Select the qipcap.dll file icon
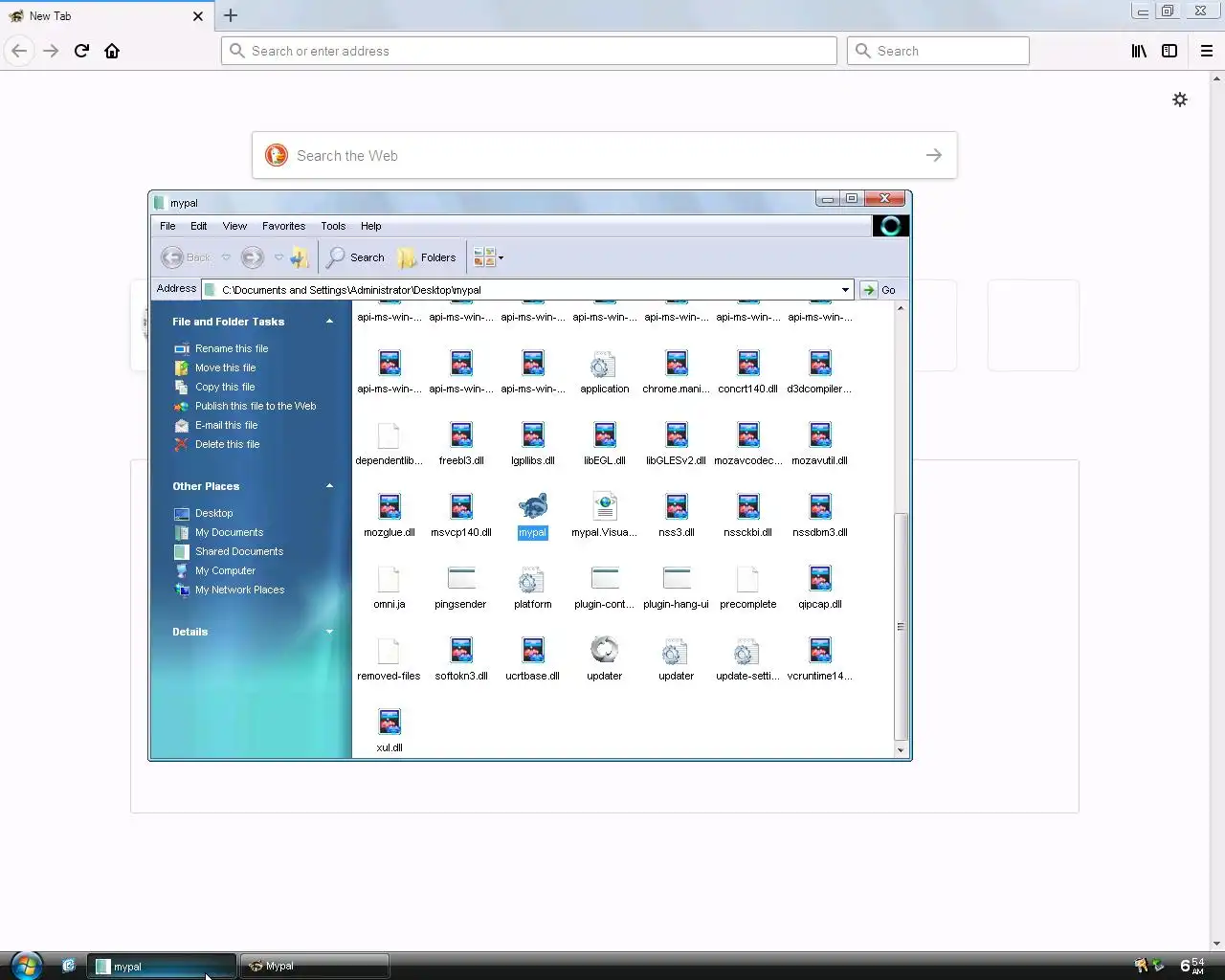1225x980 pixels. tap(820, 578)
